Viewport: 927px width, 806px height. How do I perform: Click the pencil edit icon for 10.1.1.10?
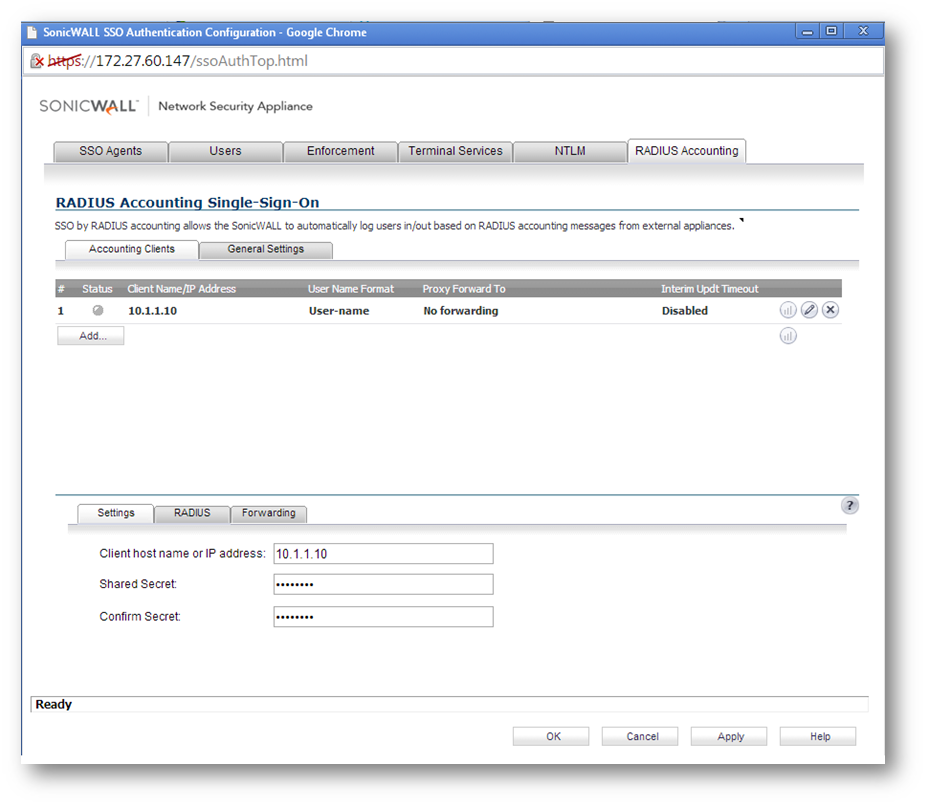tap(809, 310)
